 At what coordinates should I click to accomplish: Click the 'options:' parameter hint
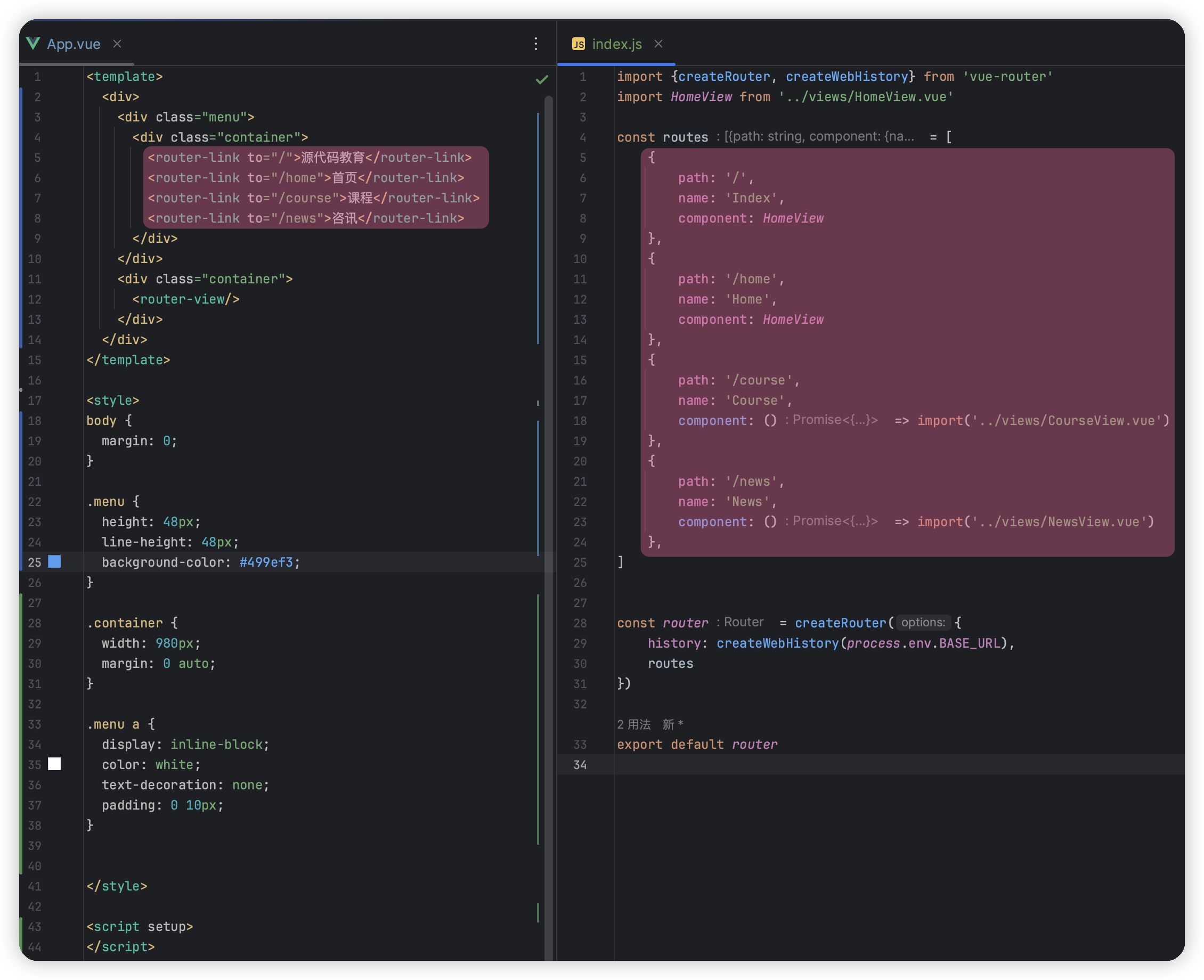tap(923, 622)
